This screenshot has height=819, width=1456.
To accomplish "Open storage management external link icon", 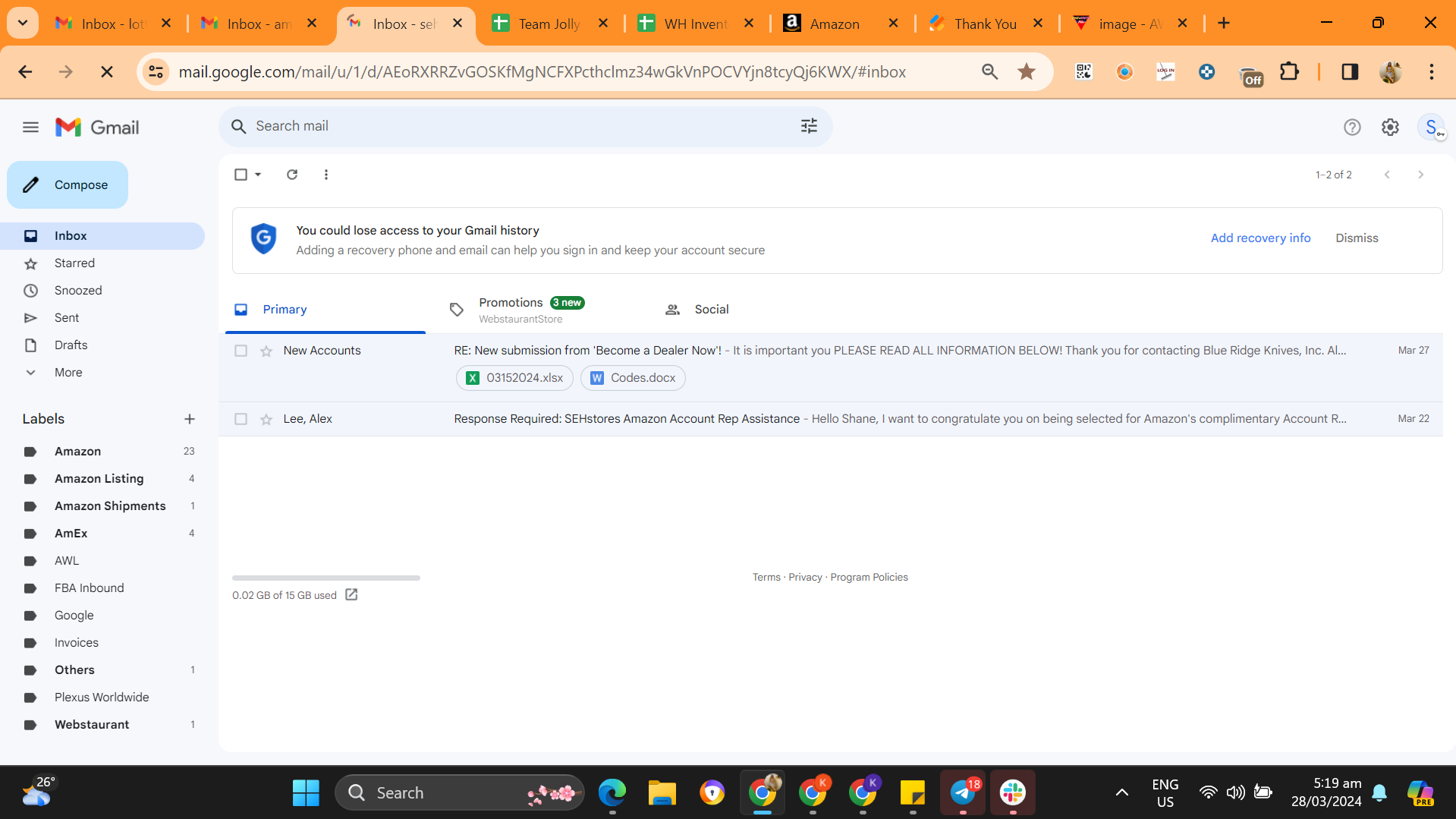I will pos(351,595).
